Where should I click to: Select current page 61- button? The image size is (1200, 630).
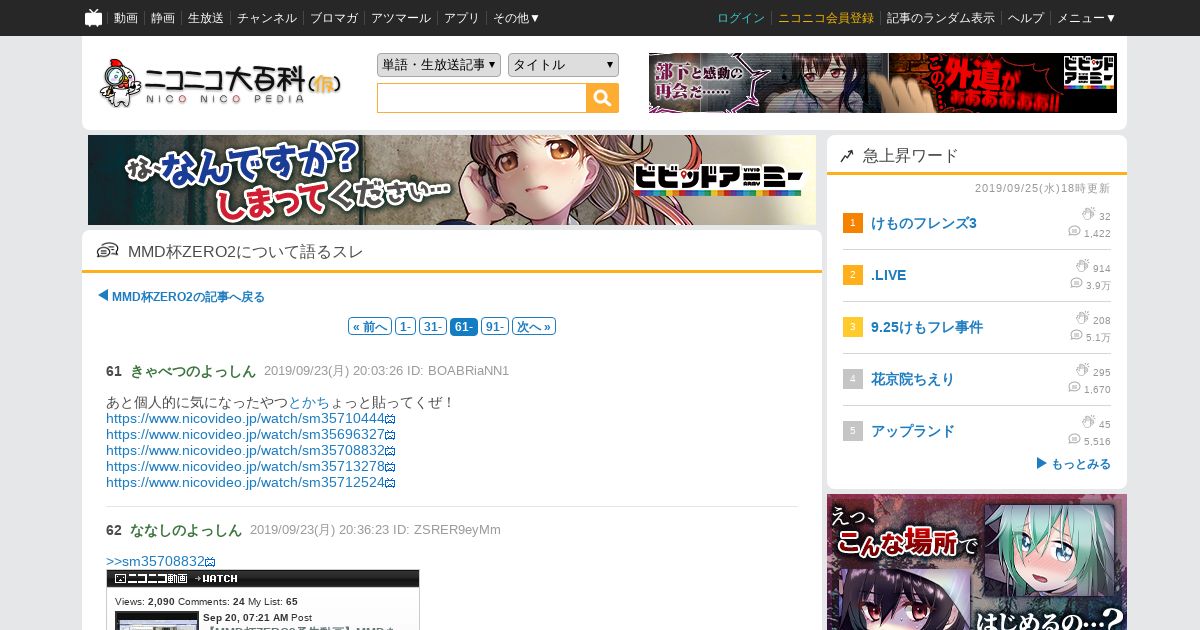coord(464,327)
